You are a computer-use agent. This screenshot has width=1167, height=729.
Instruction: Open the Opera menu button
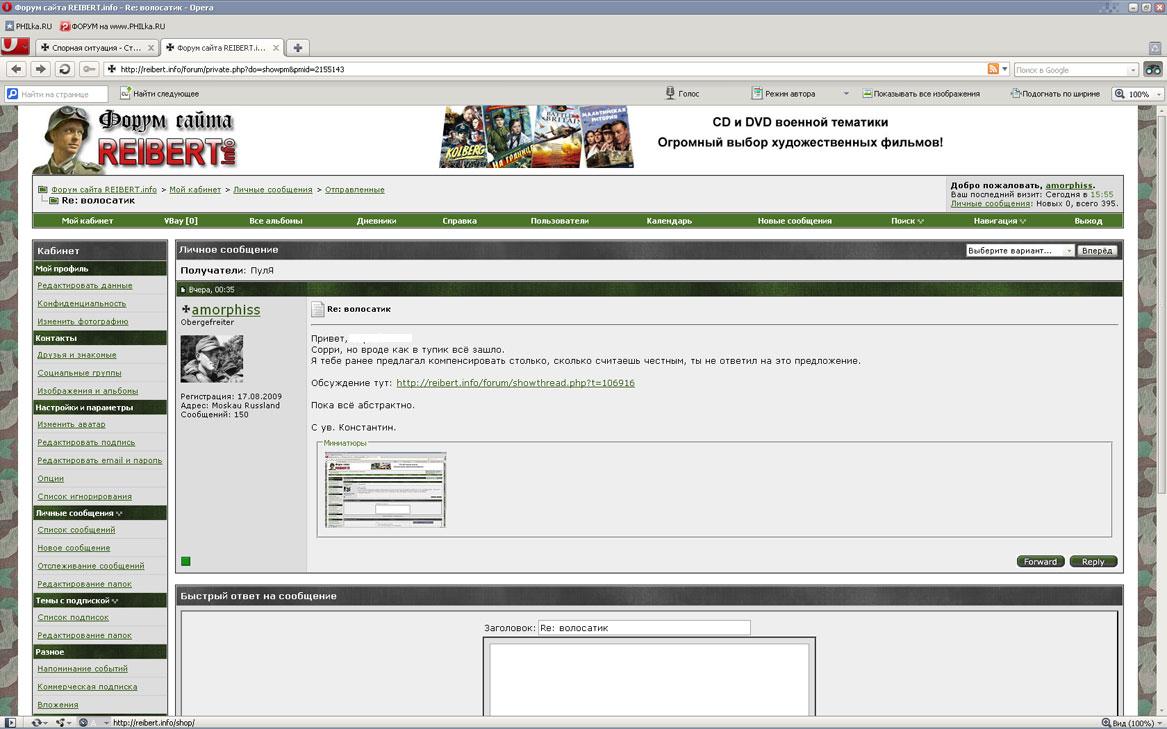pos(14,46)
